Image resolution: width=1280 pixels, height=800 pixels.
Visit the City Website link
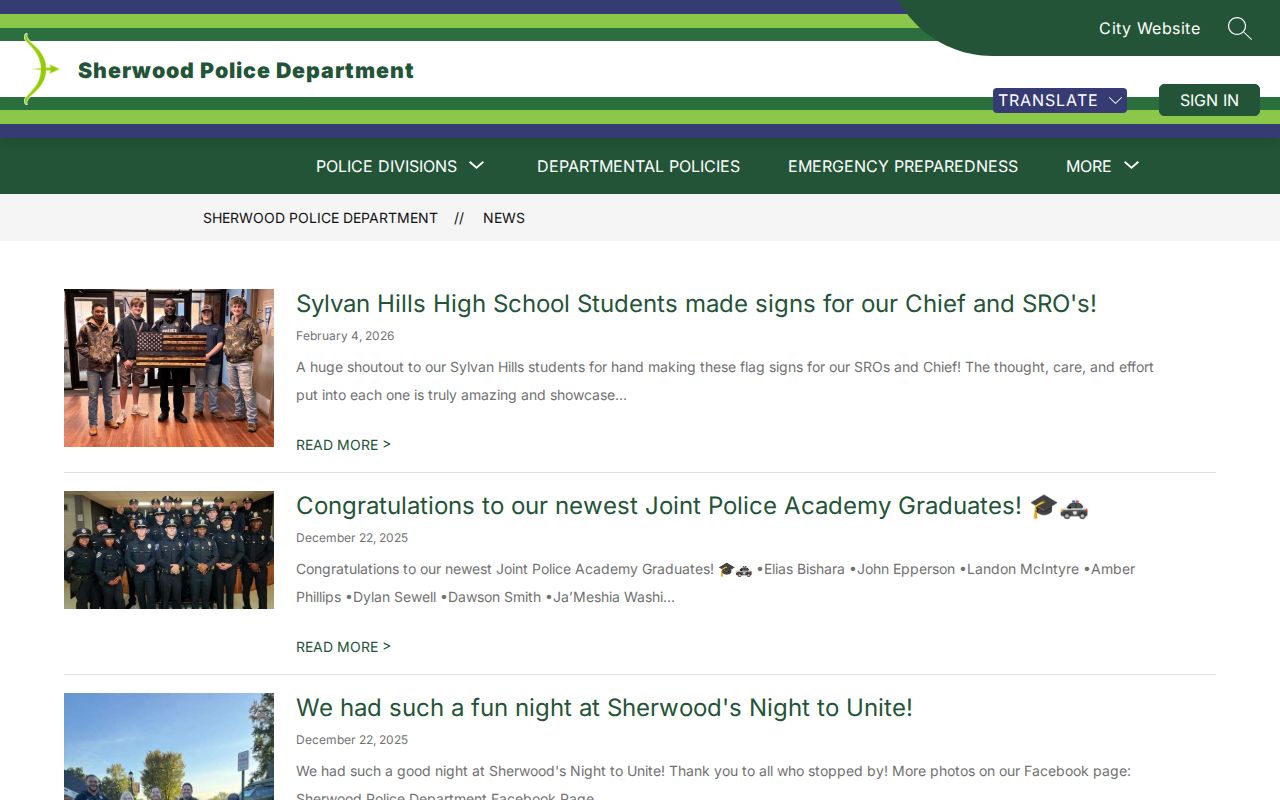[x=1149, y=28]
